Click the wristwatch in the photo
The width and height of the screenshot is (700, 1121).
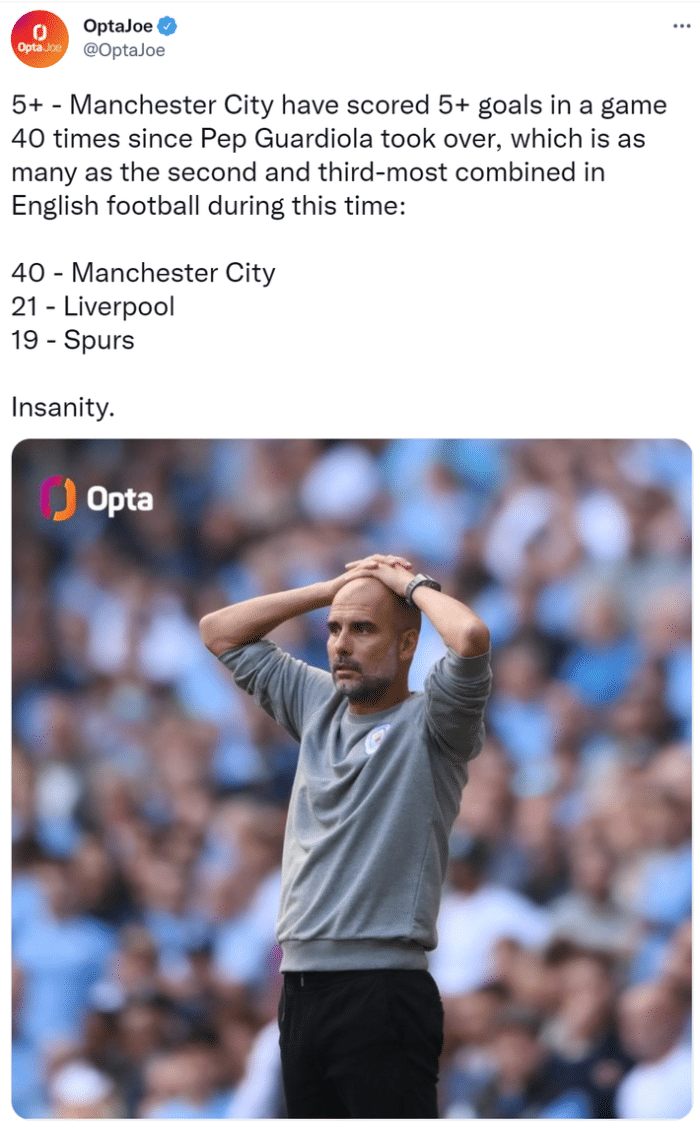[x=421, y=587]
